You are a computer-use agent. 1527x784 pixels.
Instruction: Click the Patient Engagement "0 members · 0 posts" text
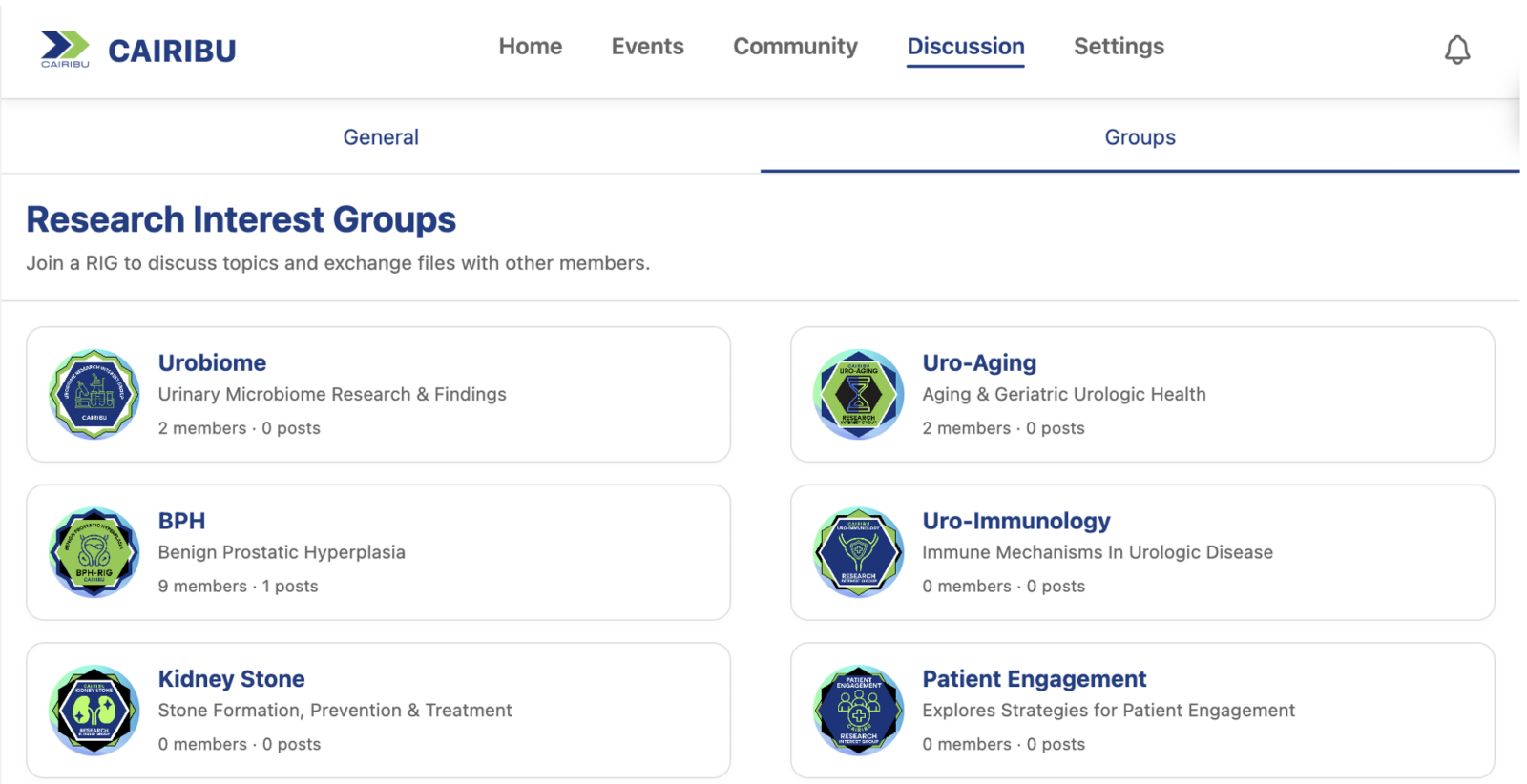tap(1004, 745)
